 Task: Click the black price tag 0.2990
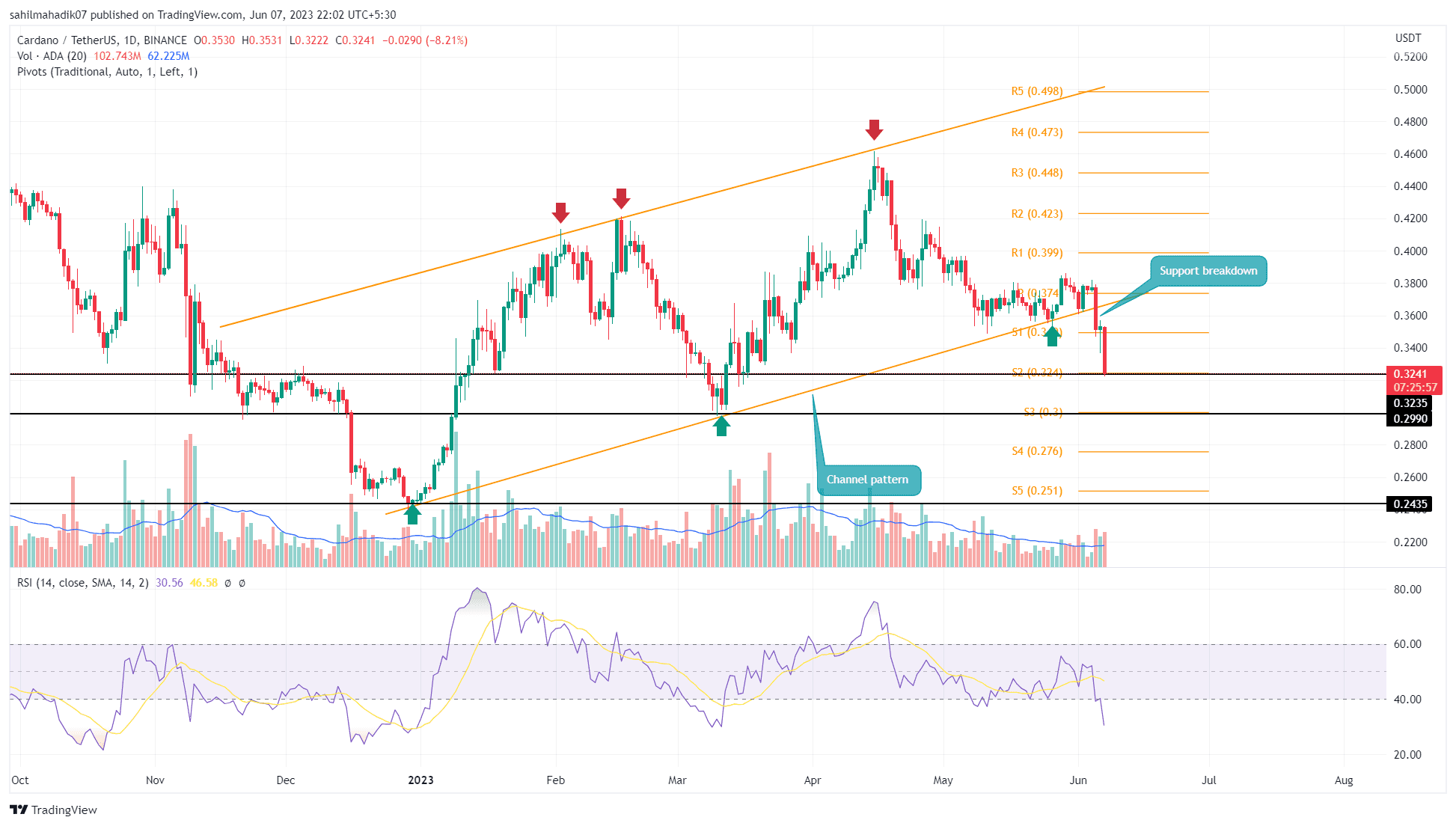(x=1410, y=419)
